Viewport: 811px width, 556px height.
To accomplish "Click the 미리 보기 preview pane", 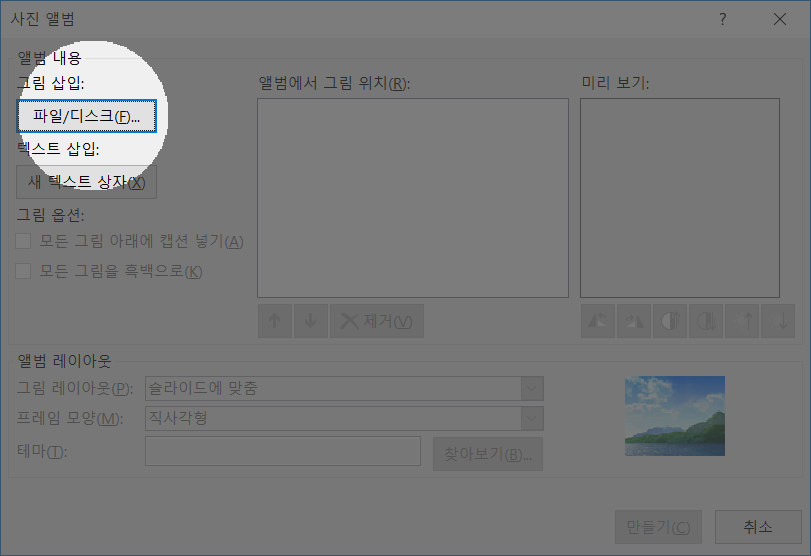I will click(x=680, y=198).
